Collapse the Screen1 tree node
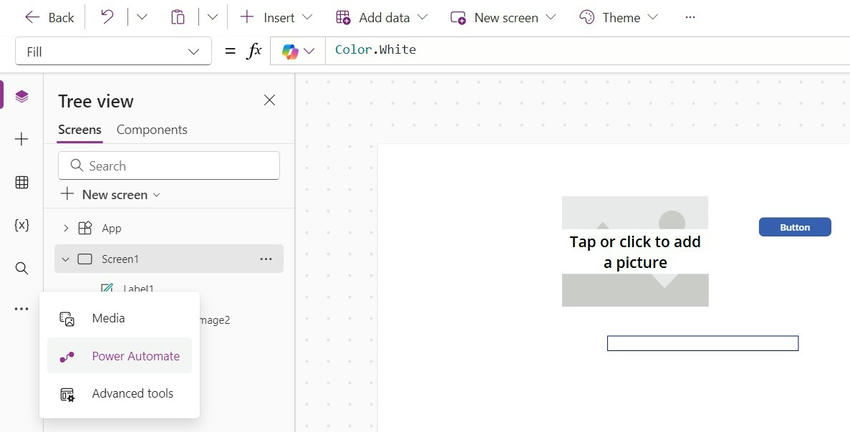850x432 pixels. click(x=66, y=259)
